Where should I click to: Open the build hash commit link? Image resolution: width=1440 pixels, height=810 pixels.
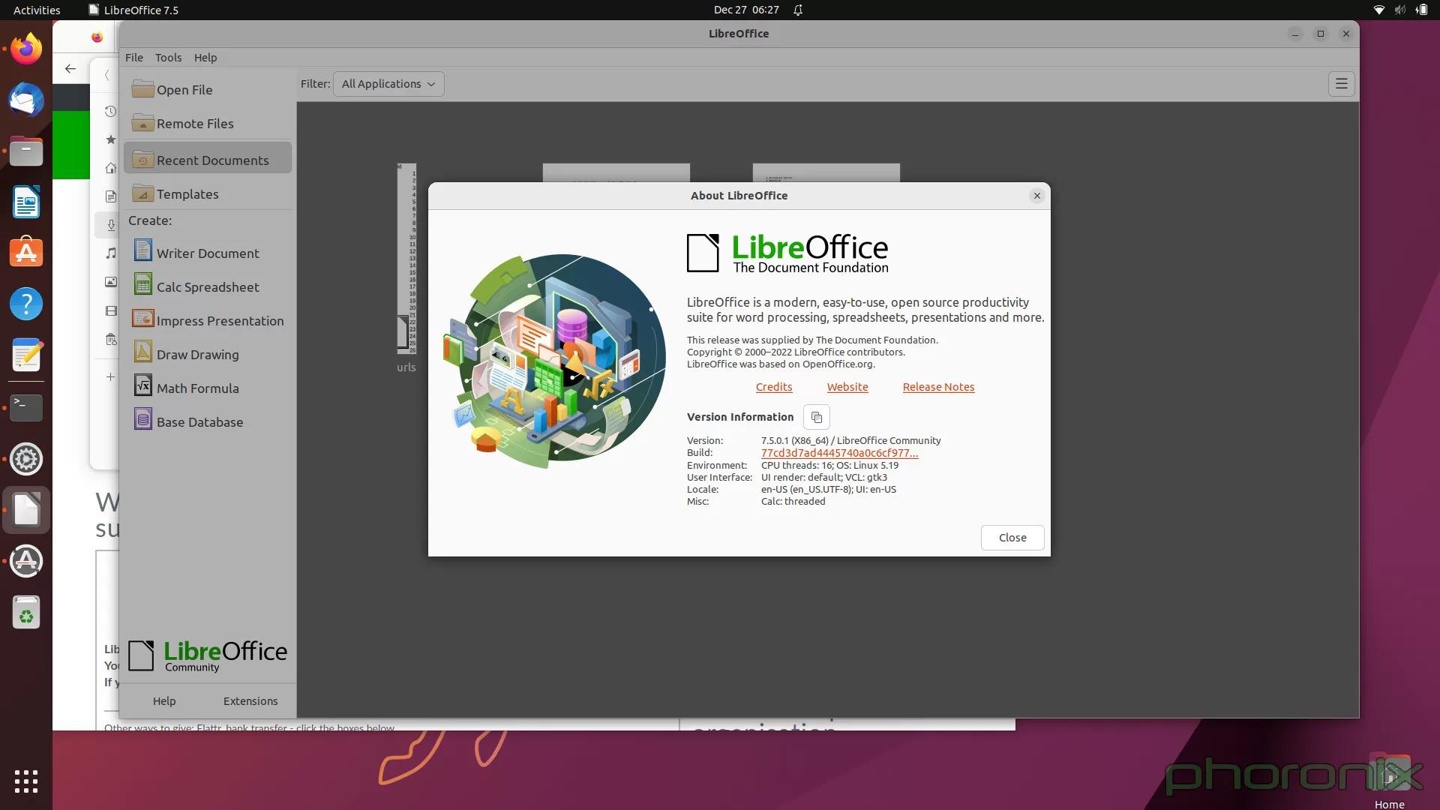[839, 452]
